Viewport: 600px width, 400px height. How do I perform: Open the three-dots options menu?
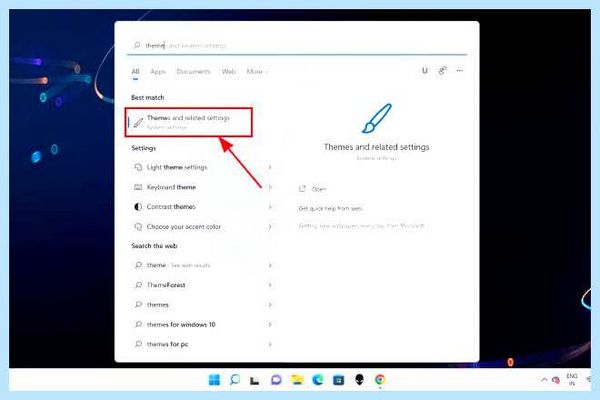(x=460, y=70)
